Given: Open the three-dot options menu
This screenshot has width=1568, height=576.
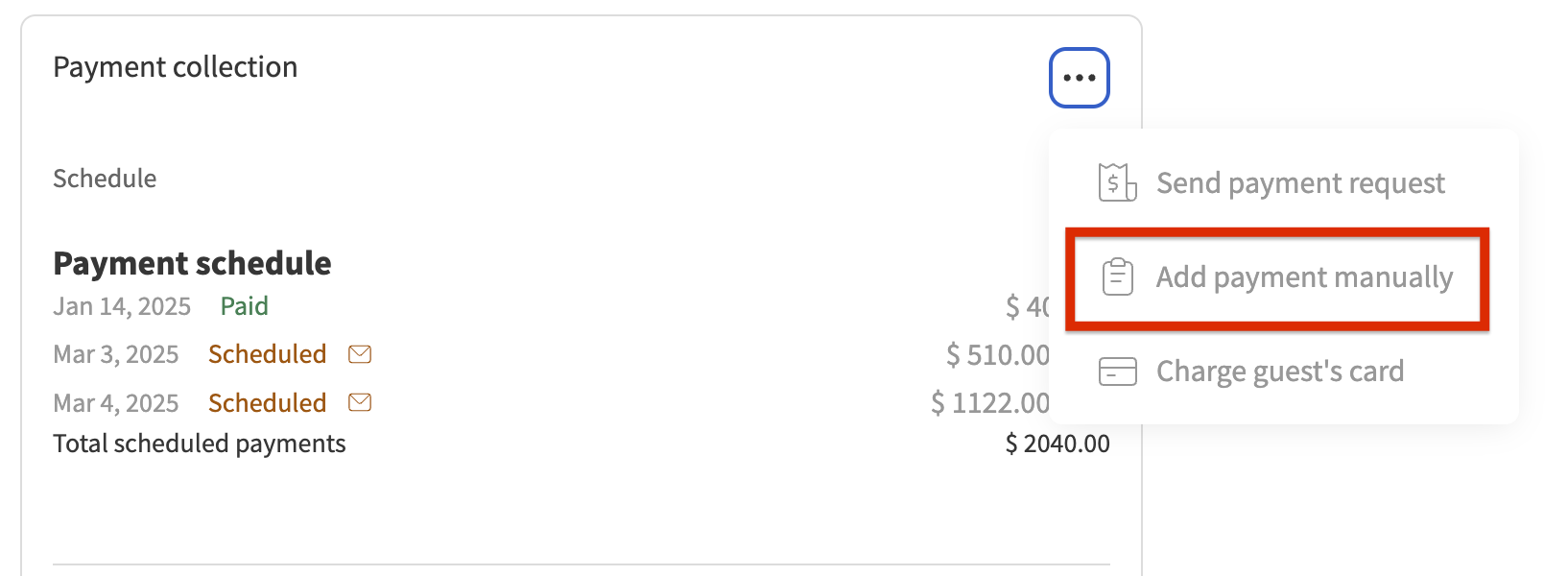Looking at the screenshot, I should tap(1079, 78).
